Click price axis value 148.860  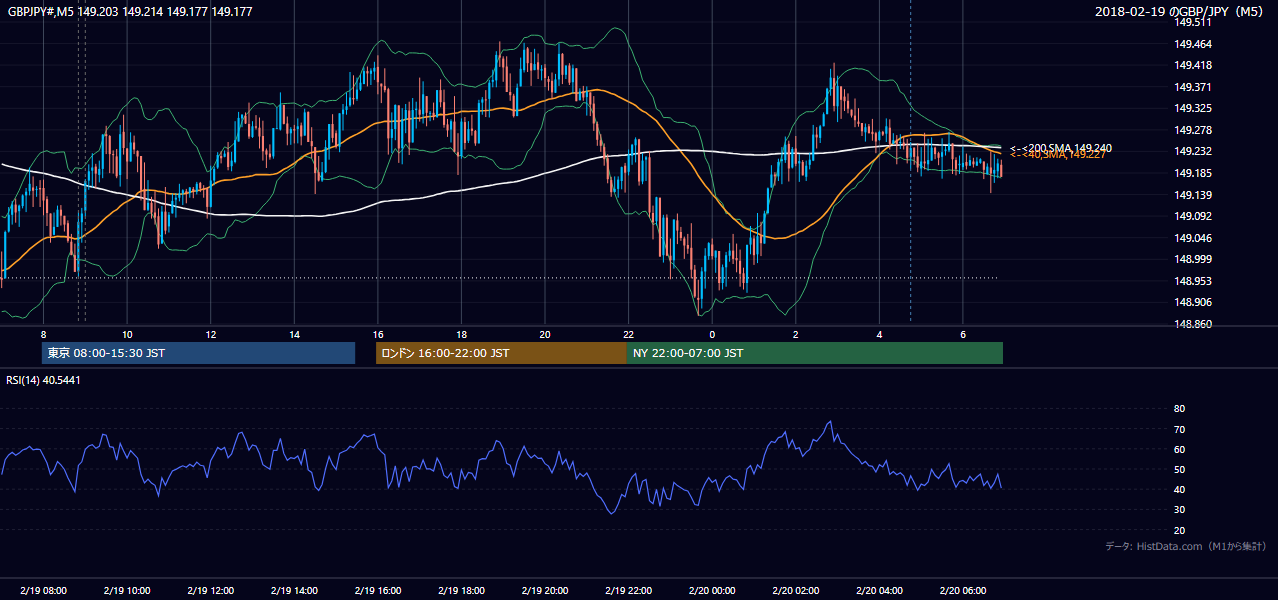1193,324
